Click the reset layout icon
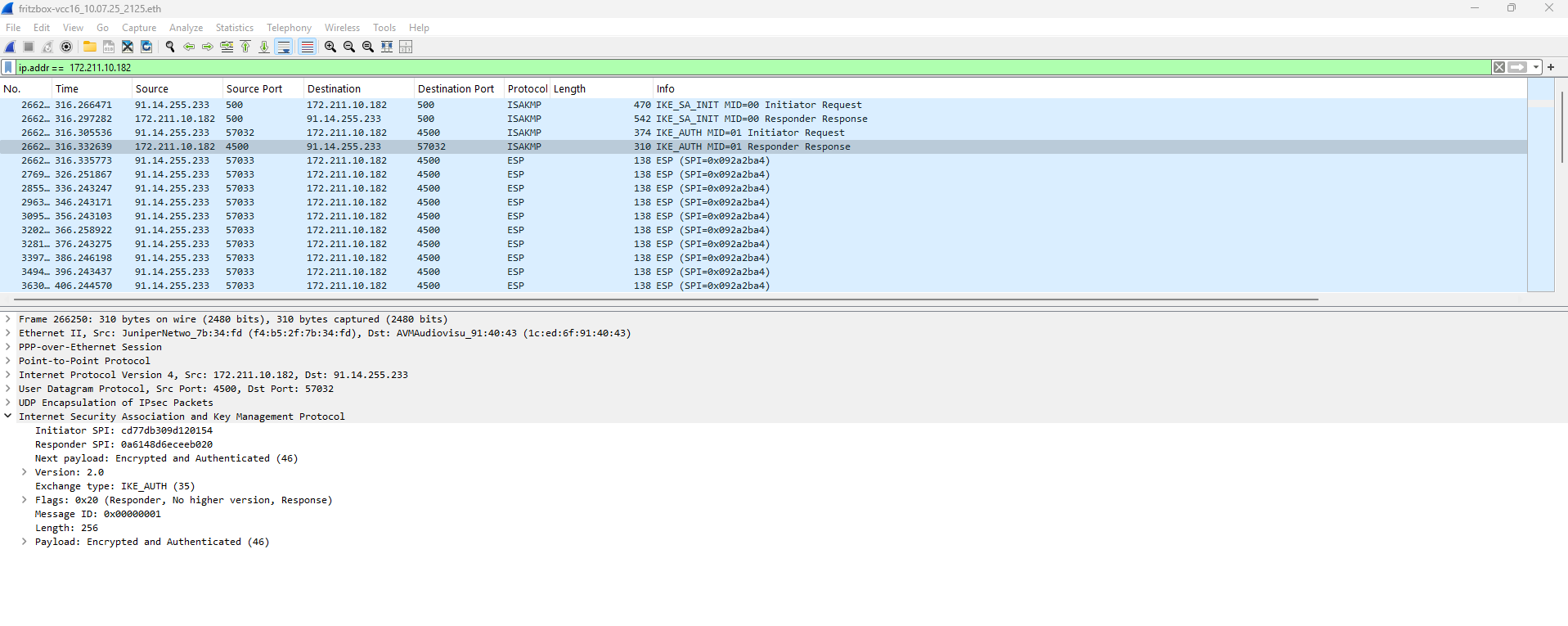Viewport: 1568px width, 626px height. (406, 47)
